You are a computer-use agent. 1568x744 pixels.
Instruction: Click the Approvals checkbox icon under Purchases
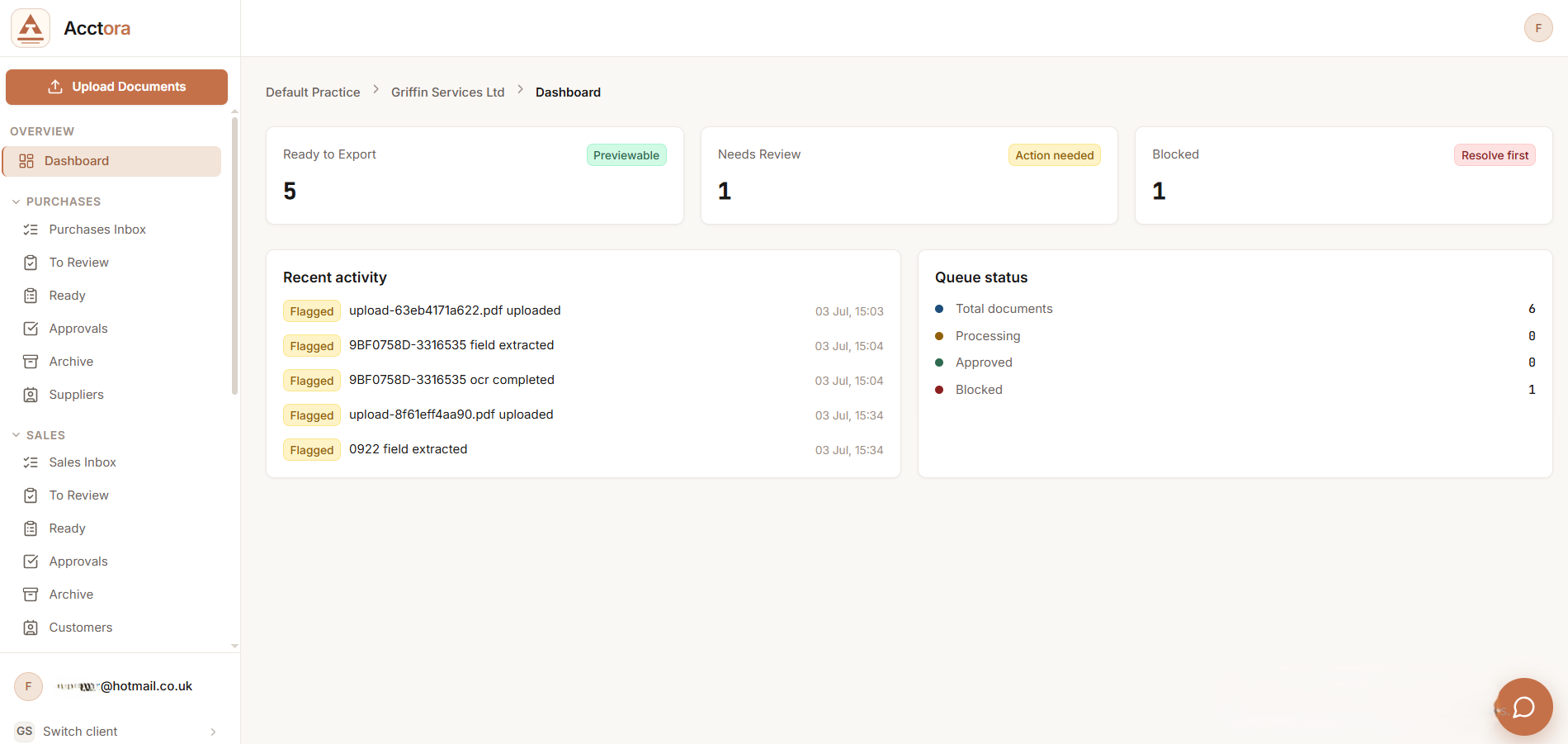[31, 329]
